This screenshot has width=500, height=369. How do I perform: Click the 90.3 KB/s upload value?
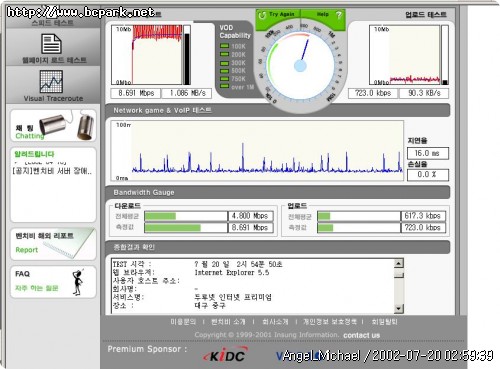tap(424, 93)
